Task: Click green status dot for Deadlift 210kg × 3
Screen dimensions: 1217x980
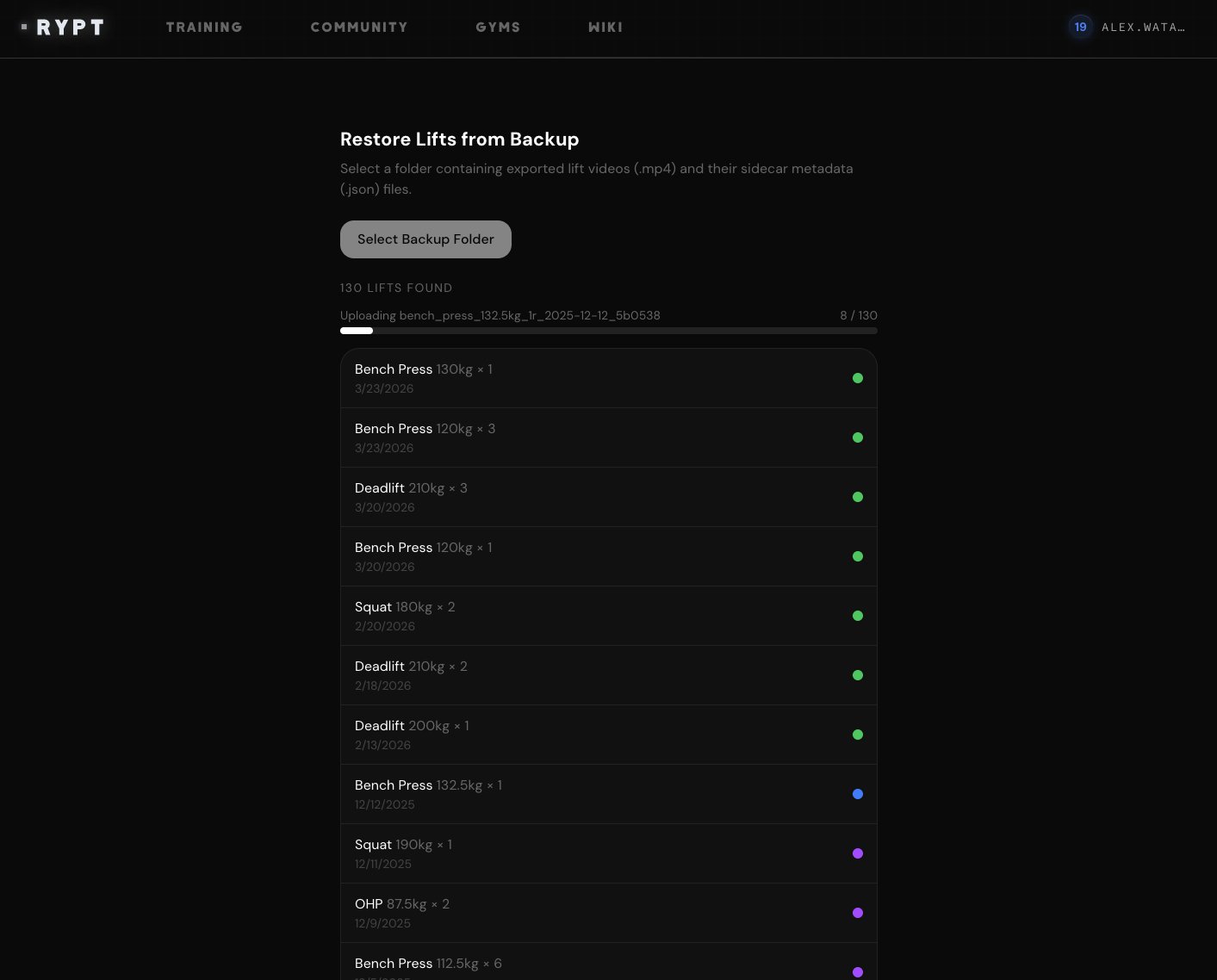Action: coord(858,497)
